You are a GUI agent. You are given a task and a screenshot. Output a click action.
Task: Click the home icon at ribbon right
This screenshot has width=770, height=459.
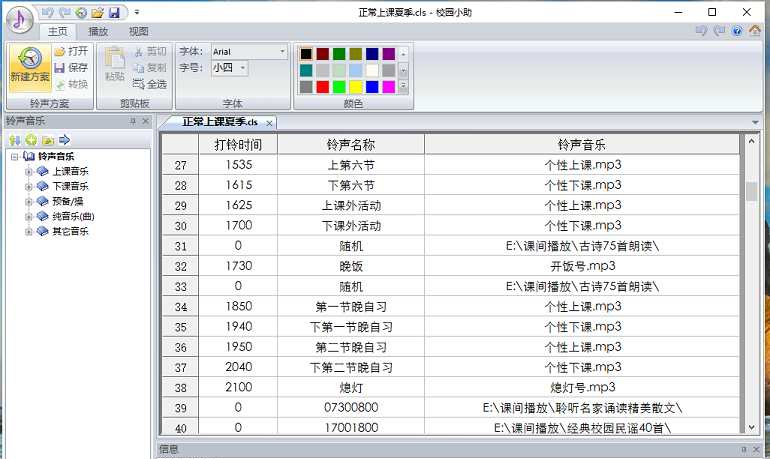click(x=755, y=31)
